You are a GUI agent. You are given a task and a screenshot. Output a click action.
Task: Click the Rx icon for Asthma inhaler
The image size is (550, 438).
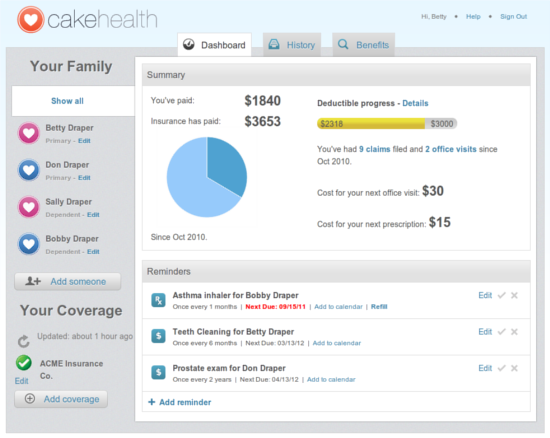point(159,300)
